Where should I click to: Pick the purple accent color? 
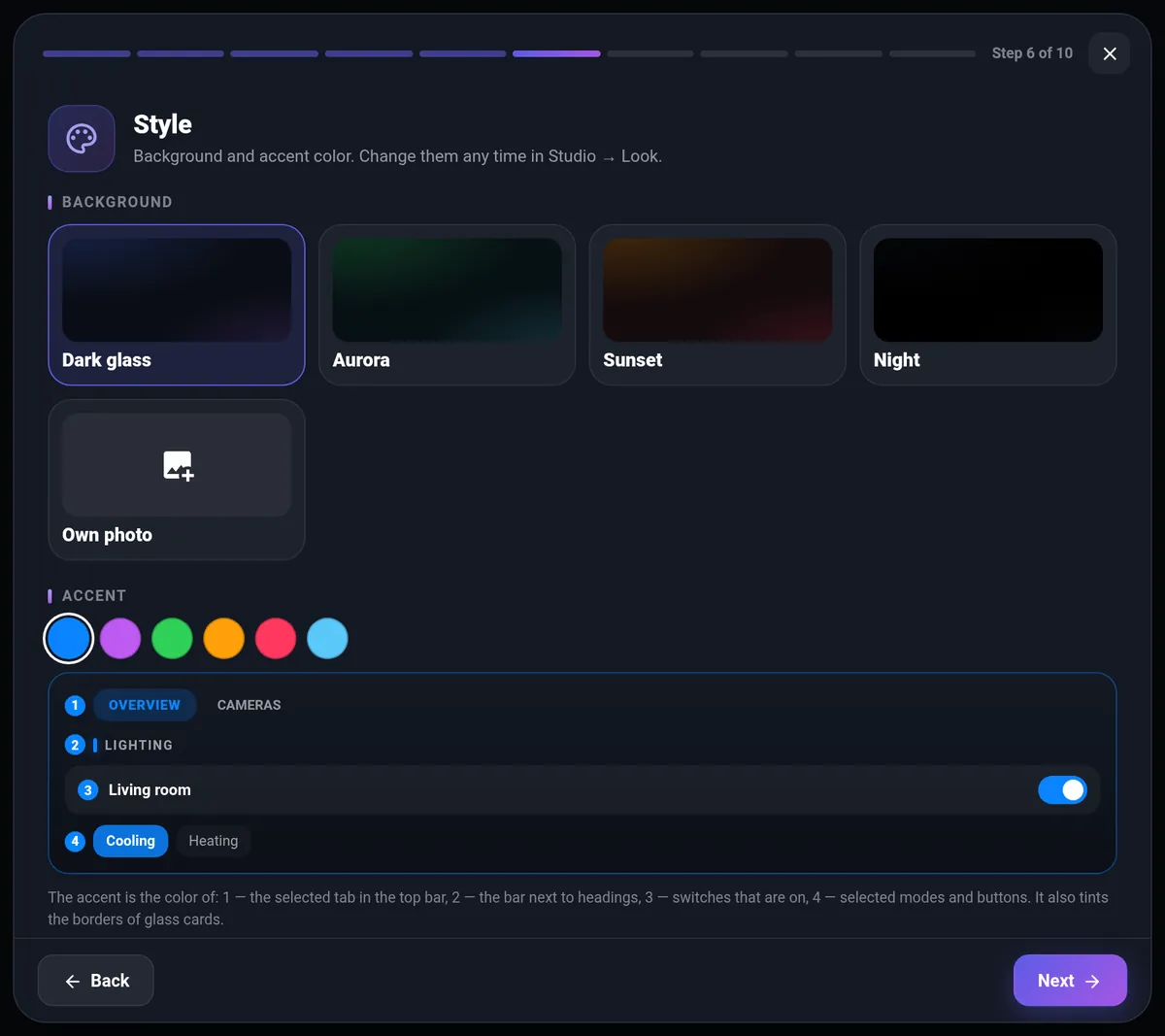pos(120,639)
